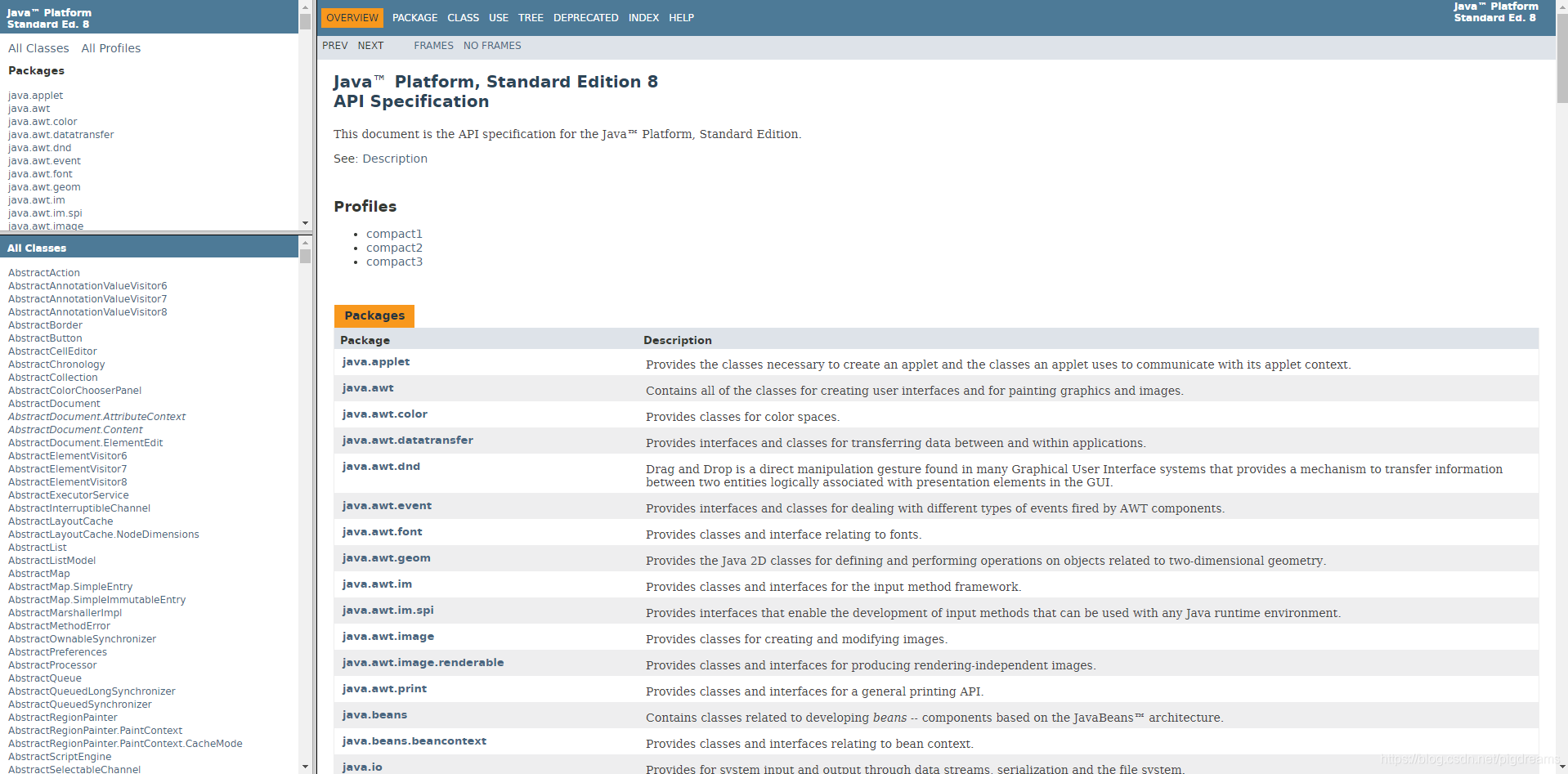1568x774 pixels.
Task: Click the PREV link
Action: [335, 46]
